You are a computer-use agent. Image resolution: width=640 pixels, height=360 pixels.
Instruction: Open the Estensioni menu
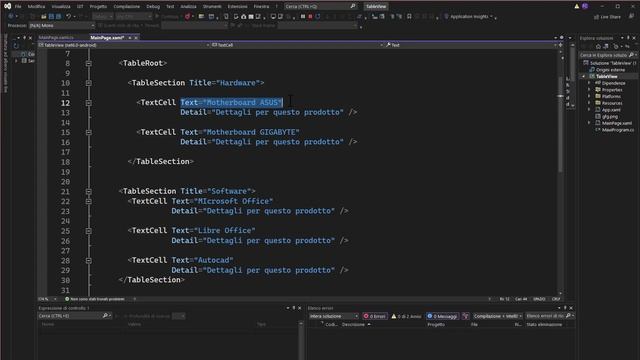coord(238,7)
